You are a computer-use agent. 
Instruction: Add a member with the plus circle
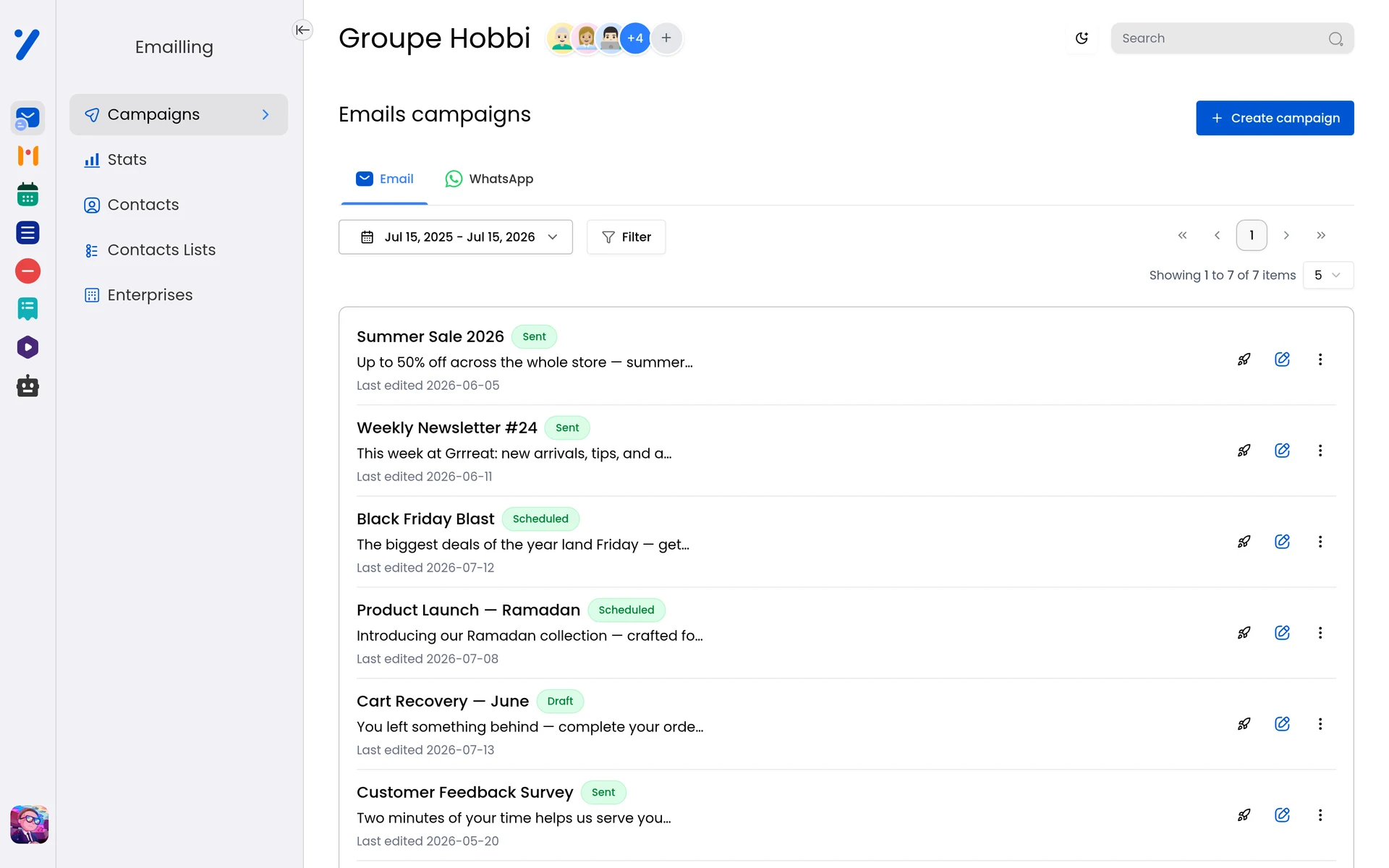coord(666,38)
